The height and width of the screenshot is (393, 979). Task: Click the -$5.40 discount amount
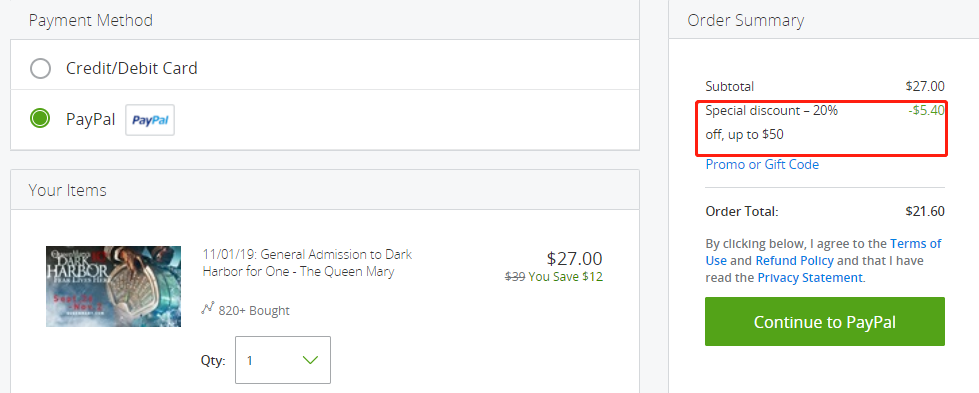coord(926,111)
